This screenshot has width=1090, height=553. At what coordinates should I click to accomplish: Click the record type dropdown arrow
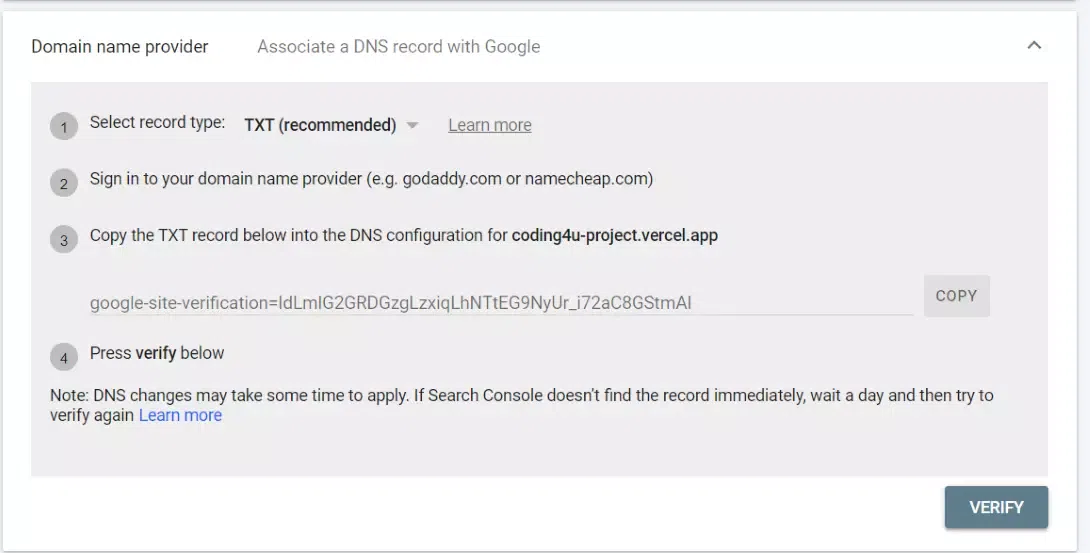(x=412, y=125)
